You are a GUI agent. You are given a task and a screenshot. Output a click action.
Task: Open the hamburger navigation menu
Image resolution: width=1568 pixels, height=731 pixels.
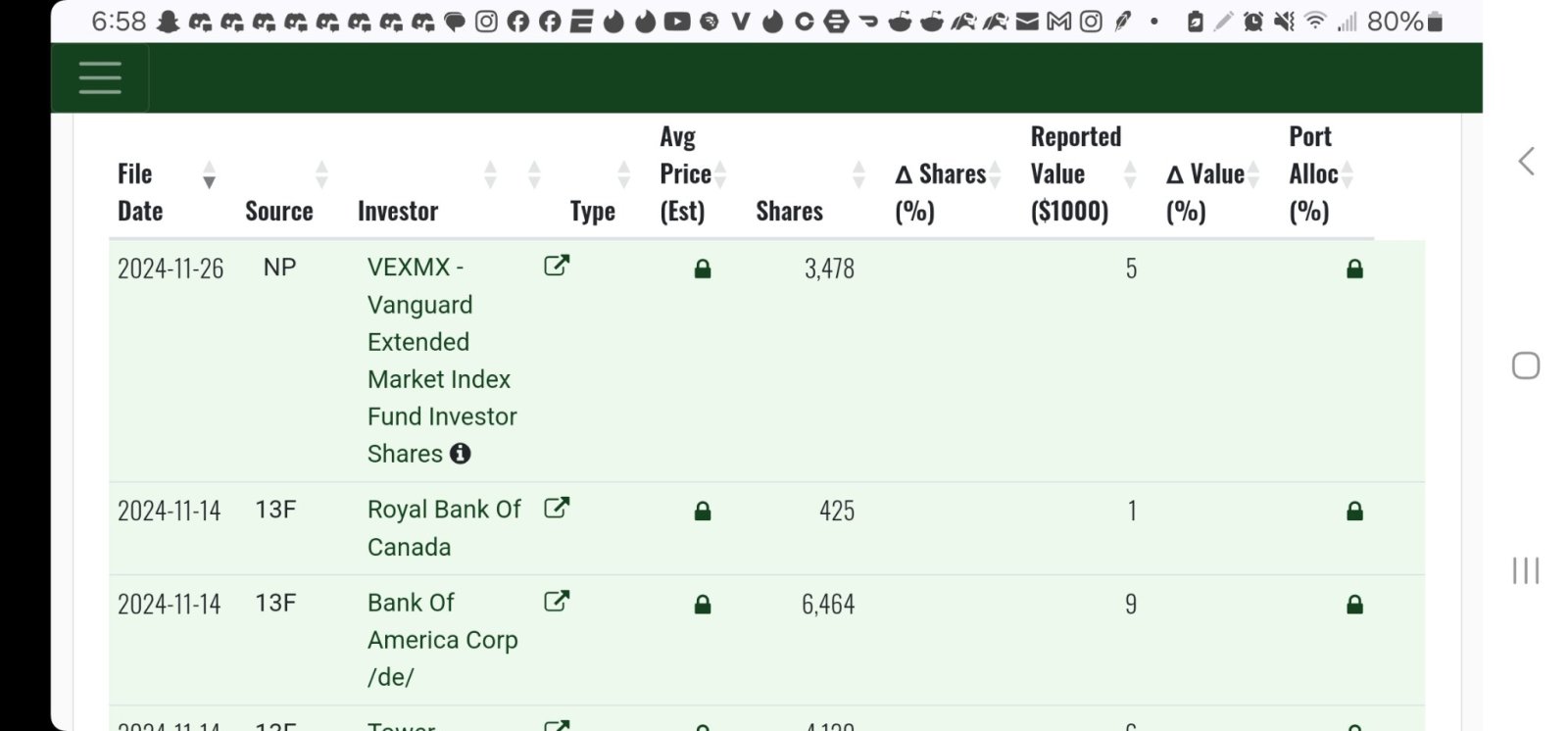(x=100, y=77)
